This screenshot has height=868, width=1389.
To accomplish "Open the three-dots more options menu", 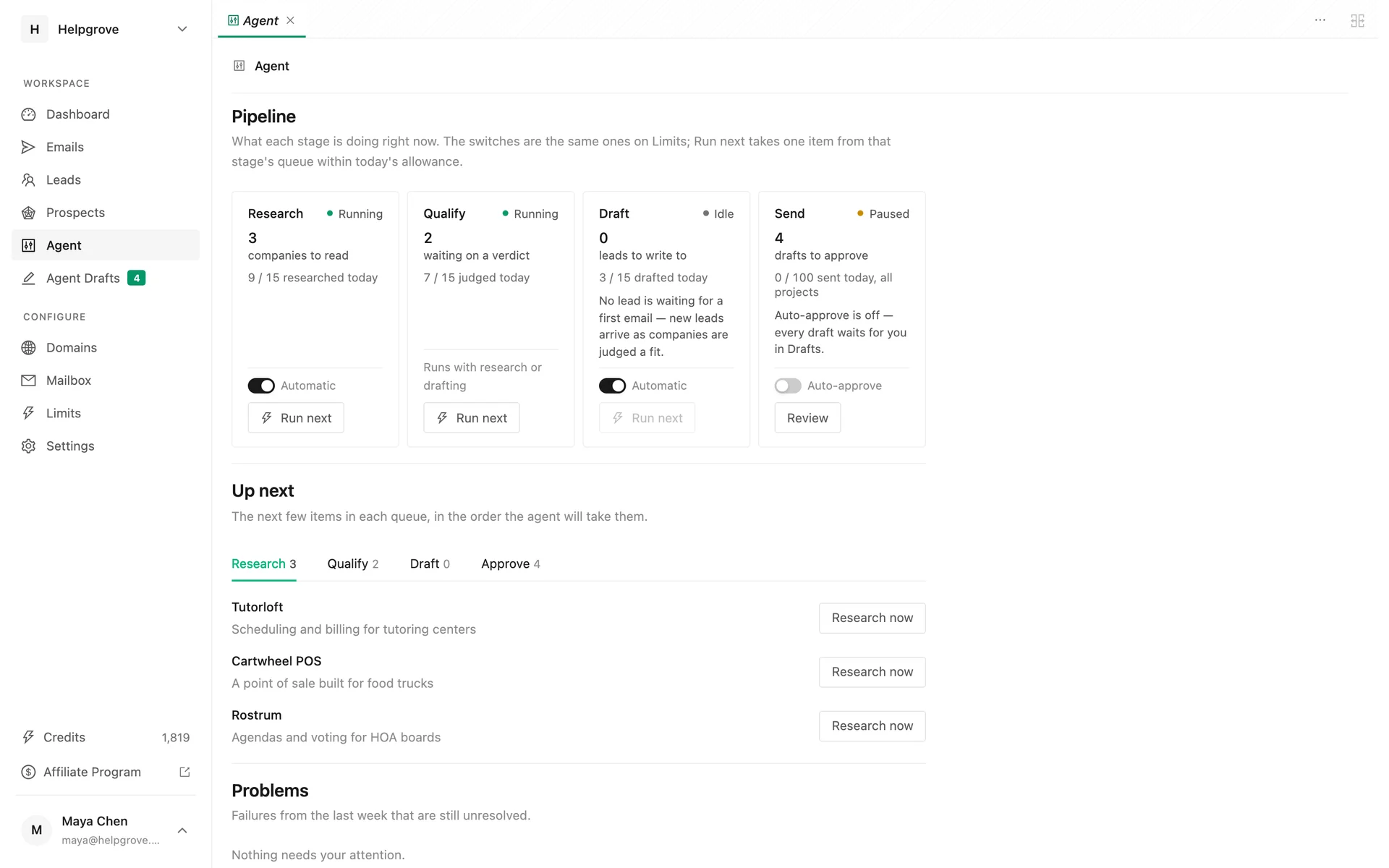I will tap(1320, 20).
